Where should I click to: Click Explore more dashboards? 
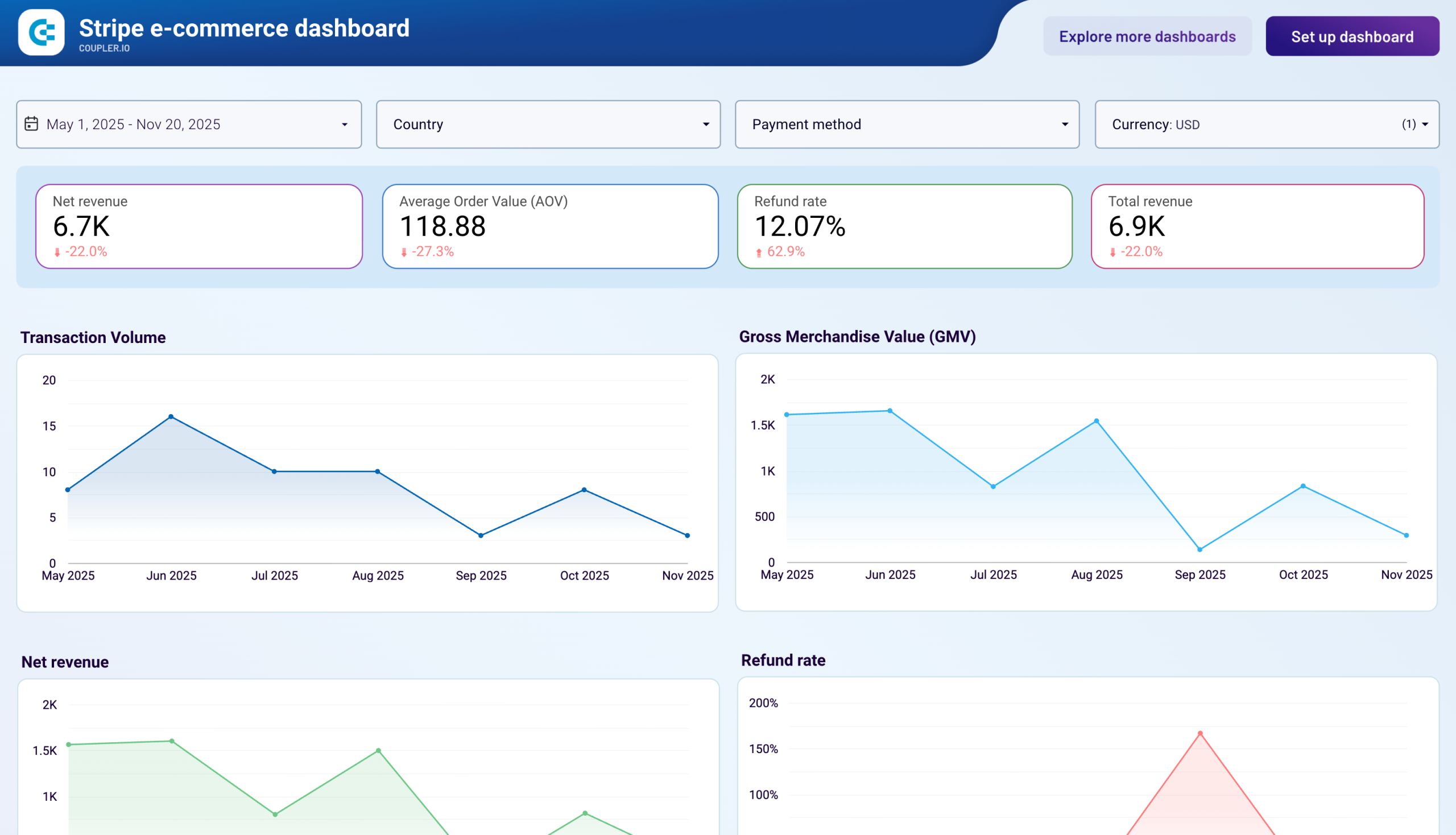[1148, 36]
